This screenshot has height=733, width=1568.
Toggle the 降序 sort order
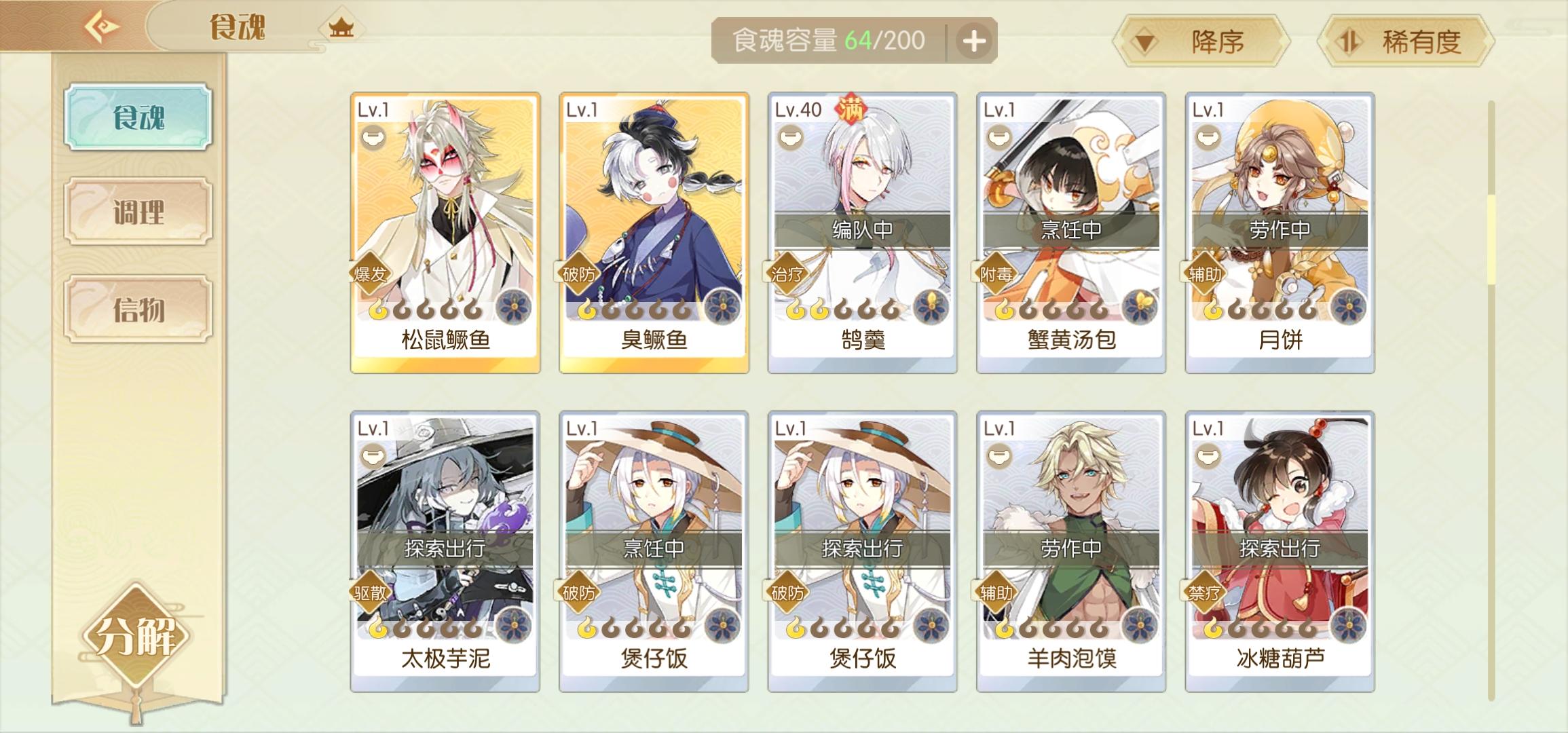[x=1201, y=42]
